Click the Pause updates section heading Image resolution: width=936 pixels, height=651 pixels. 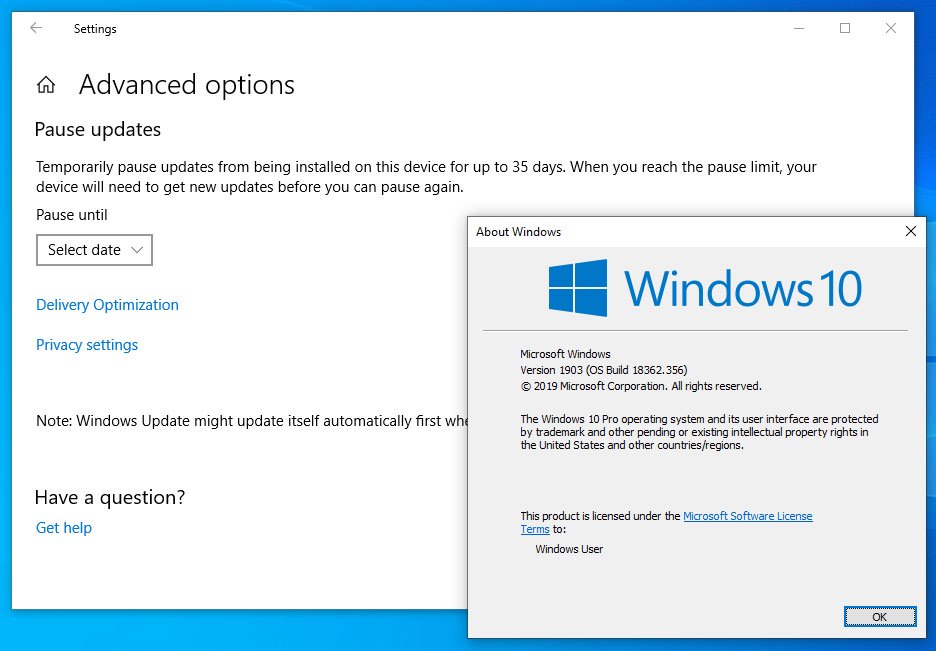pos(98,129)
